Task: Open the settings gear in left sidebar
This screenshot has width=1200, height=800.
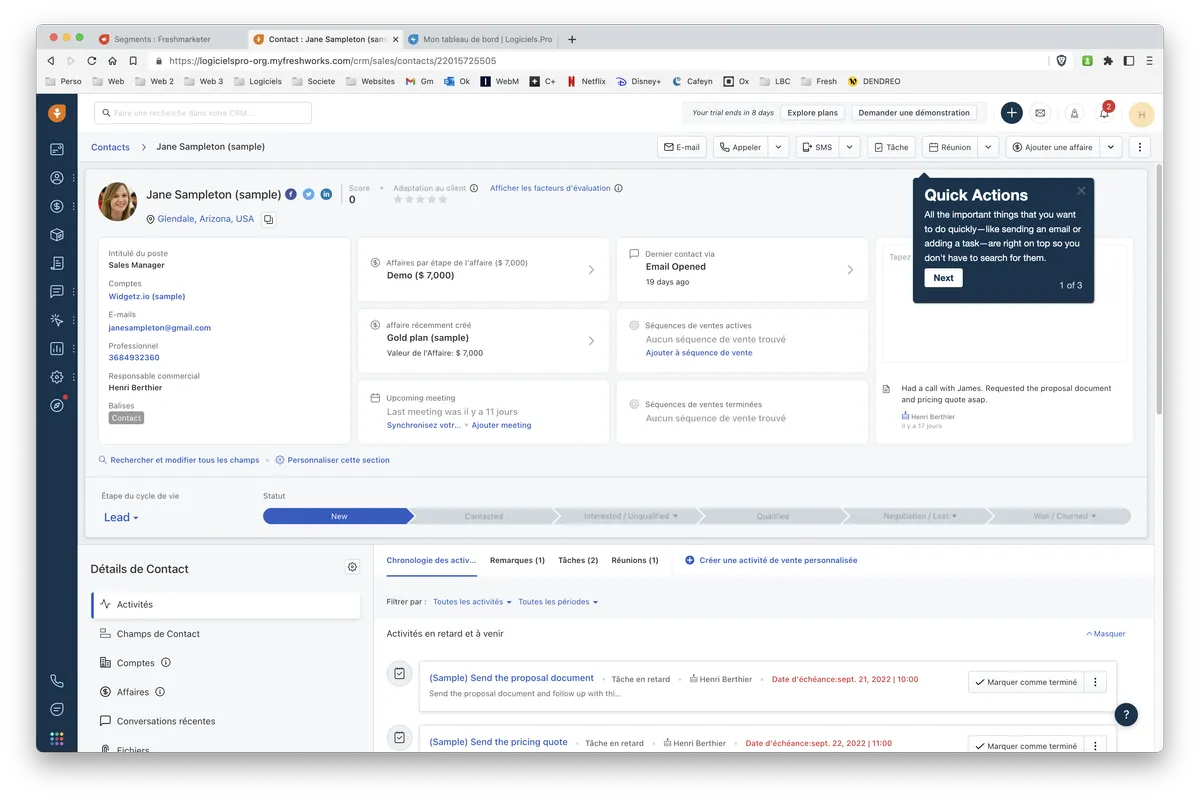Action: coord(57,377)
